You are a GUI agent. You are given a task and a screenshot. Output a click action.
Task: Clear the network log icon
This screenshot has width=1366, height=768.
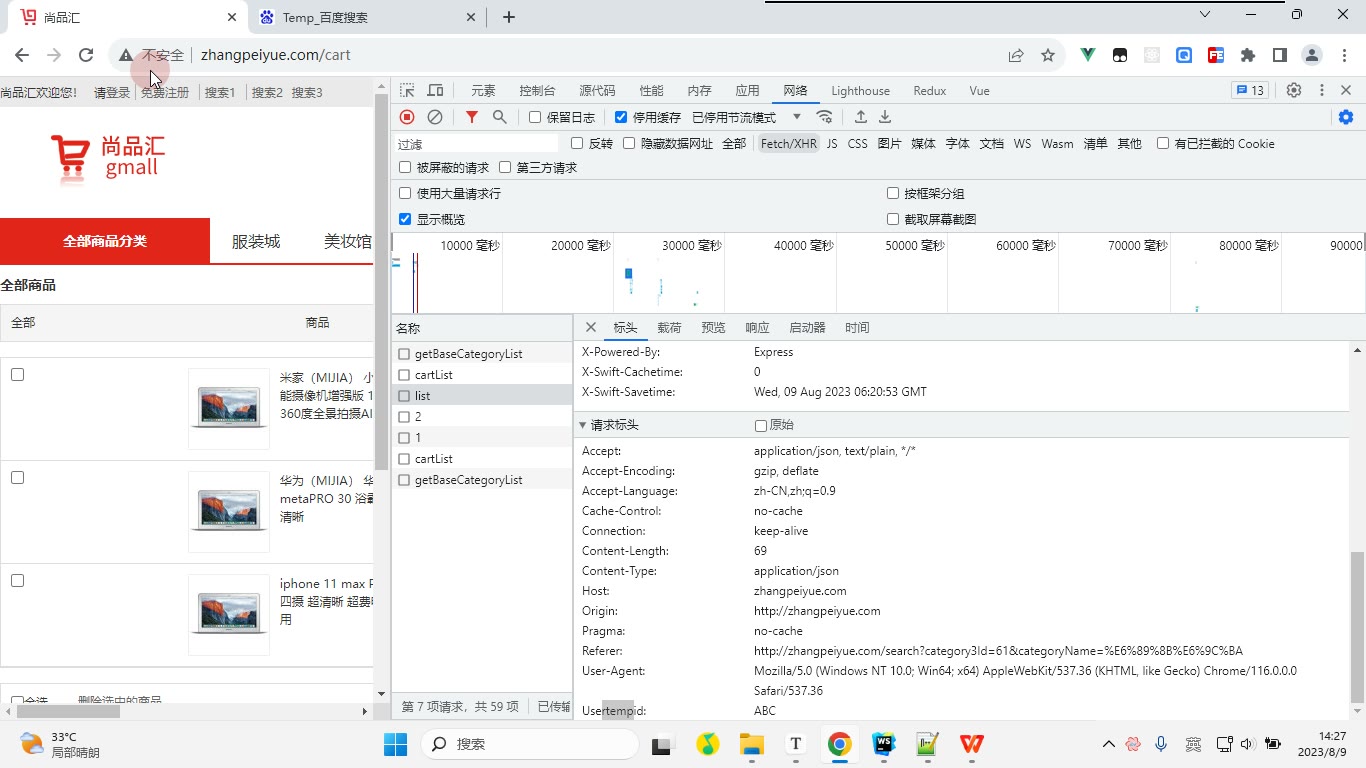pos(435,117)
